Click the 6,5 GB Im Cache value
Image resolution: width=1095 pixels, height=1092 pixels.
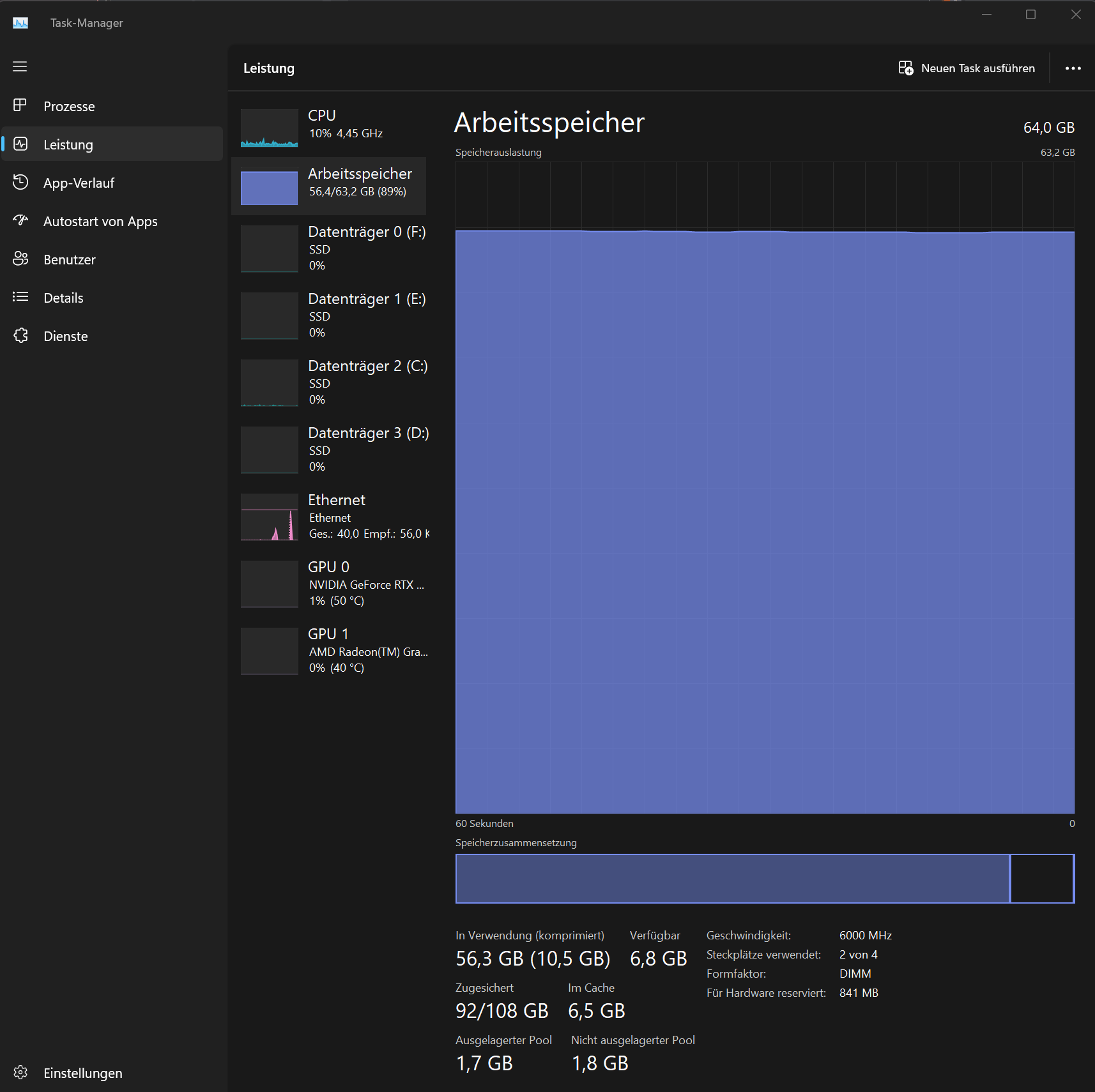pyautogui.click(x=597, y=1011)
